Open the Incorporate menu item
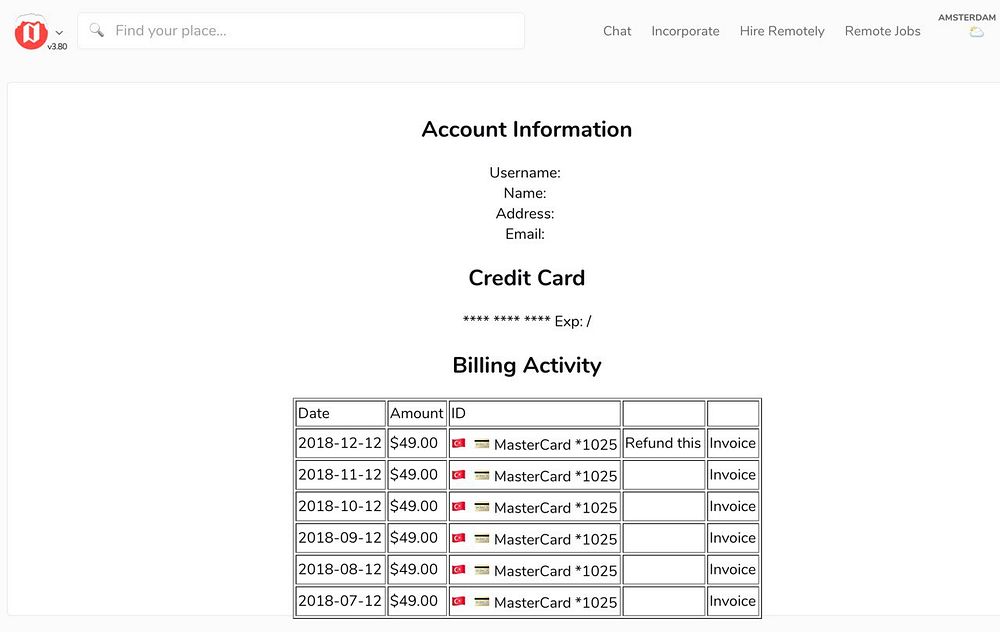This screenshot has width=1000, height=632. click(x=685, y=31)
